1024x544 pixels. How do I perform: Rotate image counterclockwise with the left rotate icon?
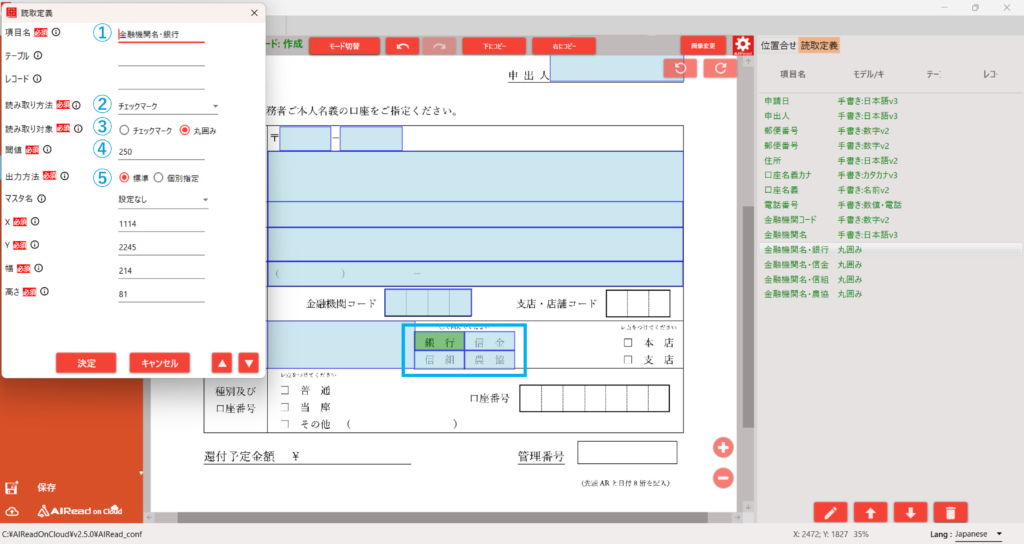[680, 69]
